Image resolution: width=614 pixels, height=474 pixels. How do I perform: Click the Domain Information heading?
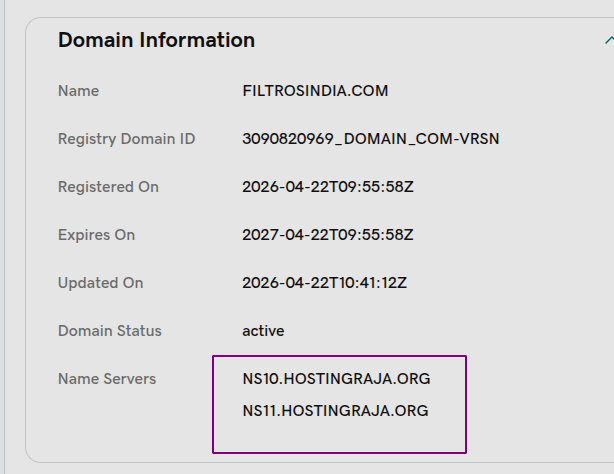point(156,40)
